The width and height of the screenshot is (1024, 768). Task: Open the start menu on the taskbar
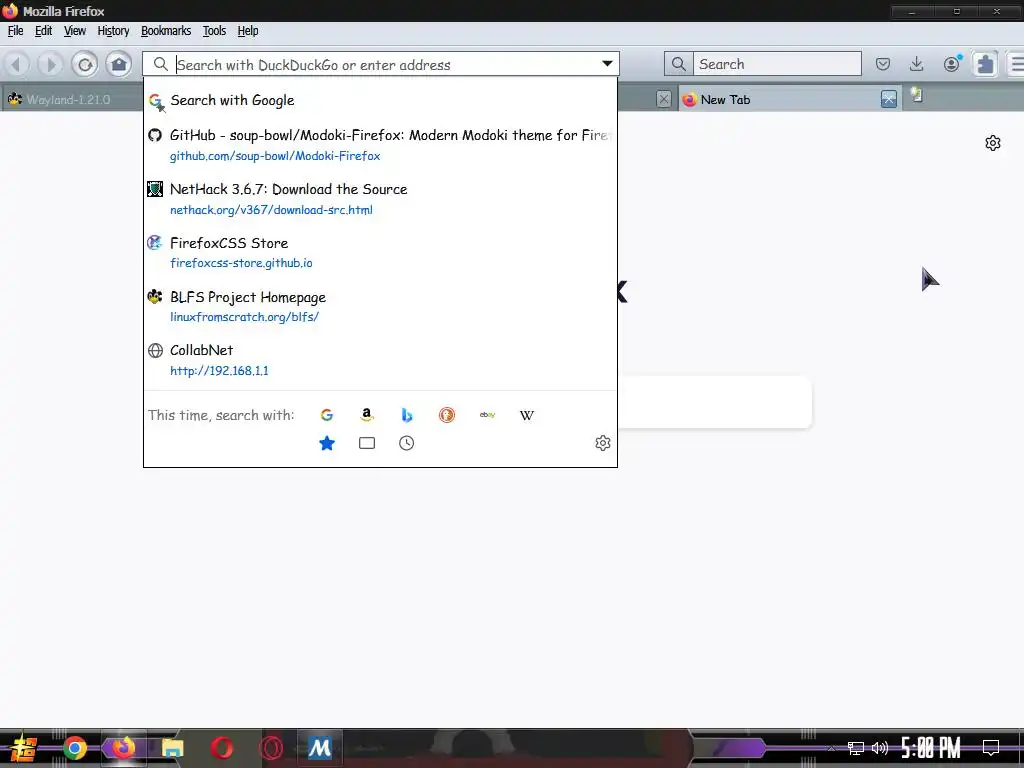click(23, 748)
